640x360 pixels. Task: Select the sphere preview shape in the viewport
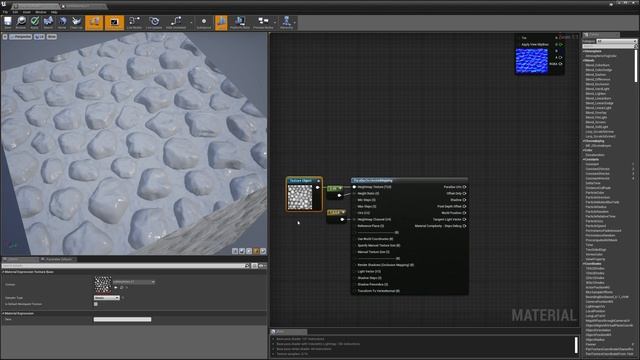coord(242,251)
